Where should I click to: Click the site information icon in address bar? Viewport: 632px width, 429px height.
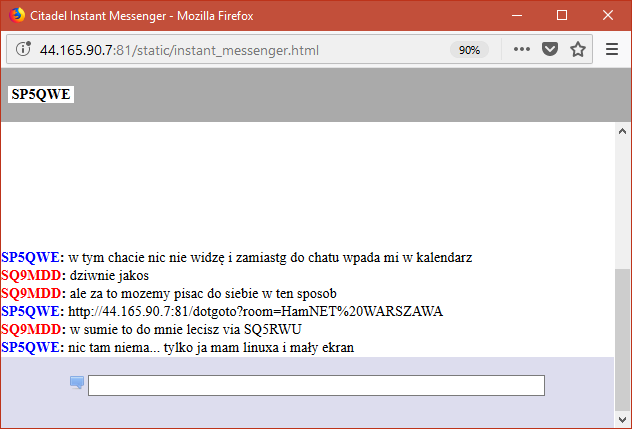(x=23, y=50)
